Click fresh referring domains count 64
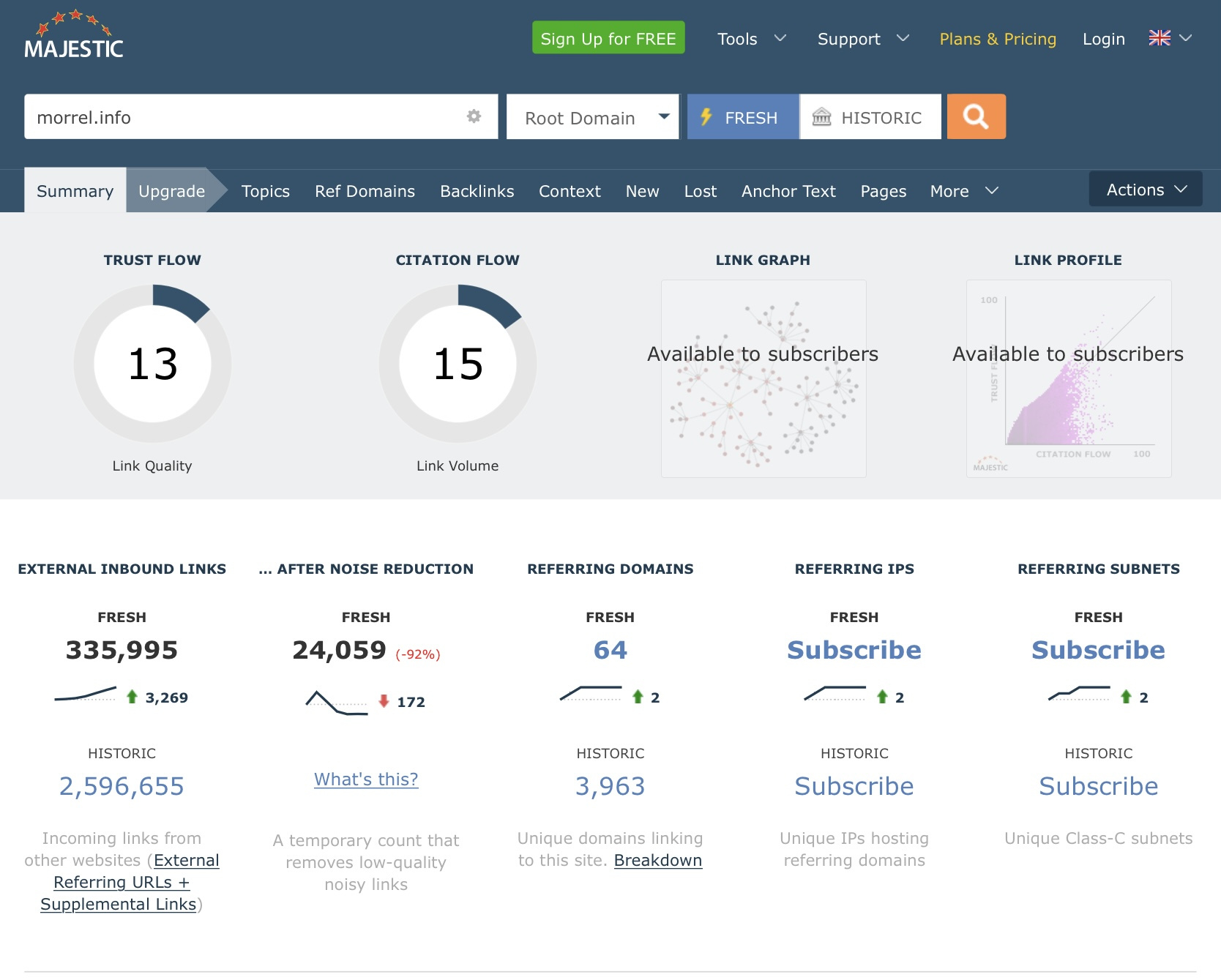 [x=610, y=650]
